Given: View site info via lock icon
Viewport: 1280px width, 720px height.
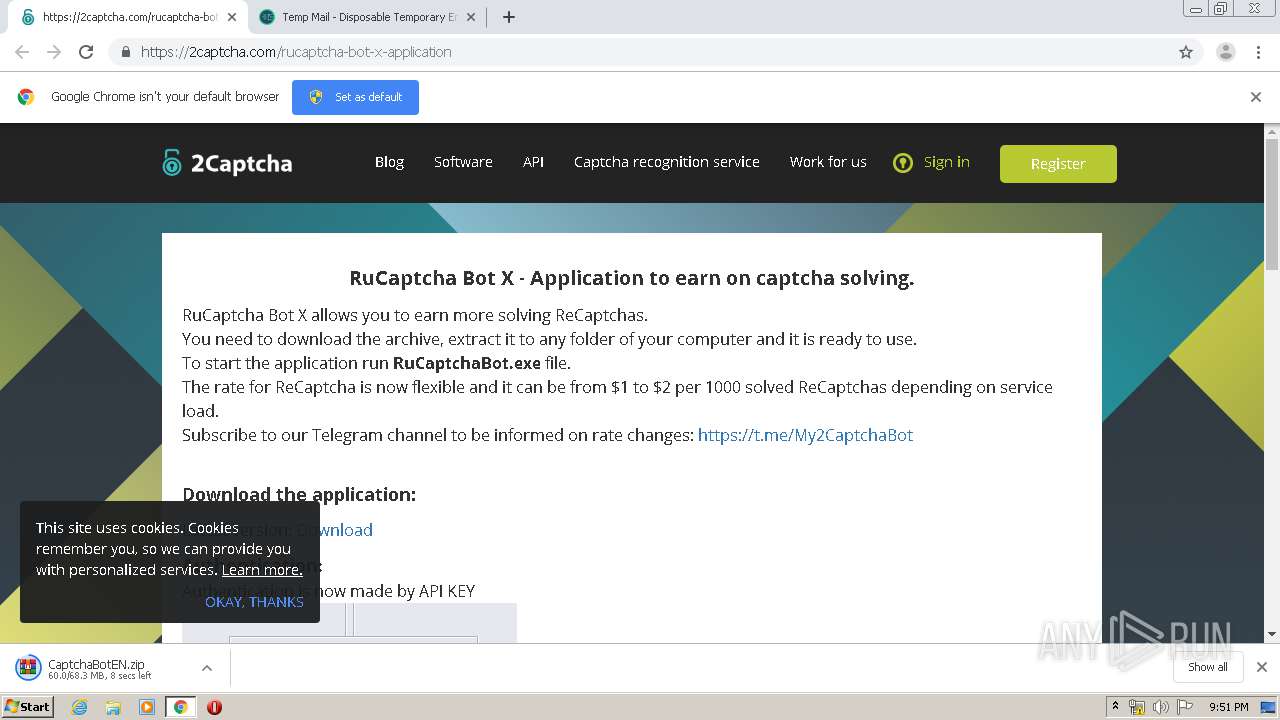Looking at the screenshot, I should click(x=125, y=52).
